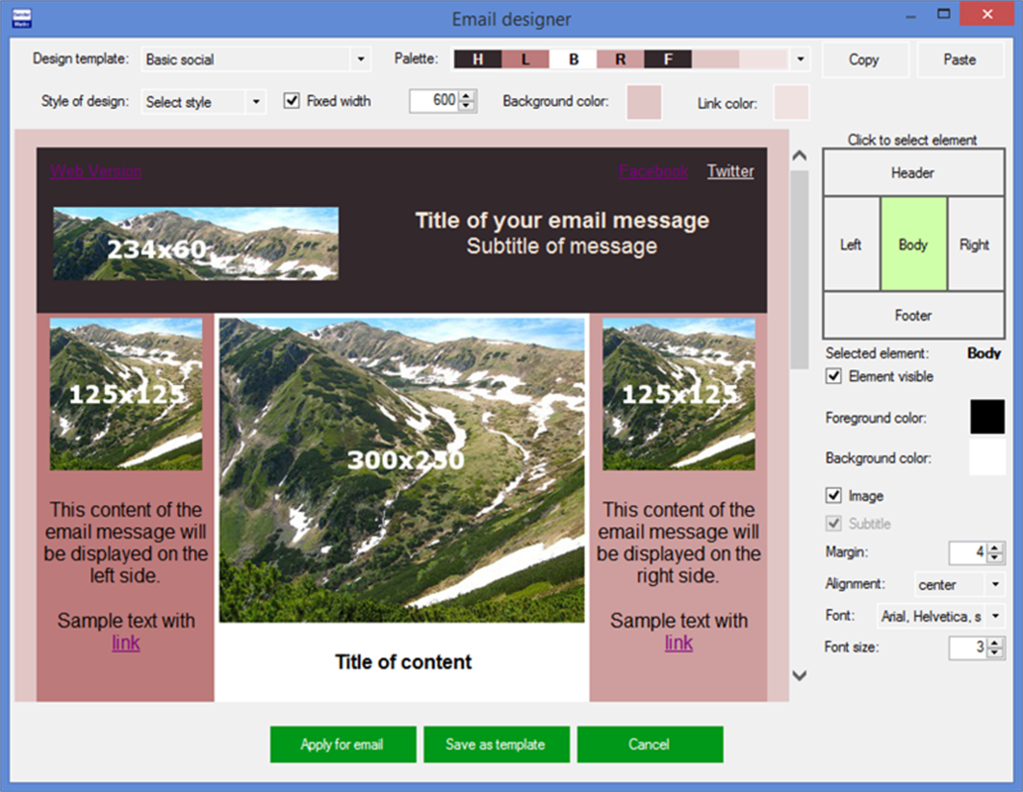
Task: Click the 234x60 header banner image
Action: 195,244
